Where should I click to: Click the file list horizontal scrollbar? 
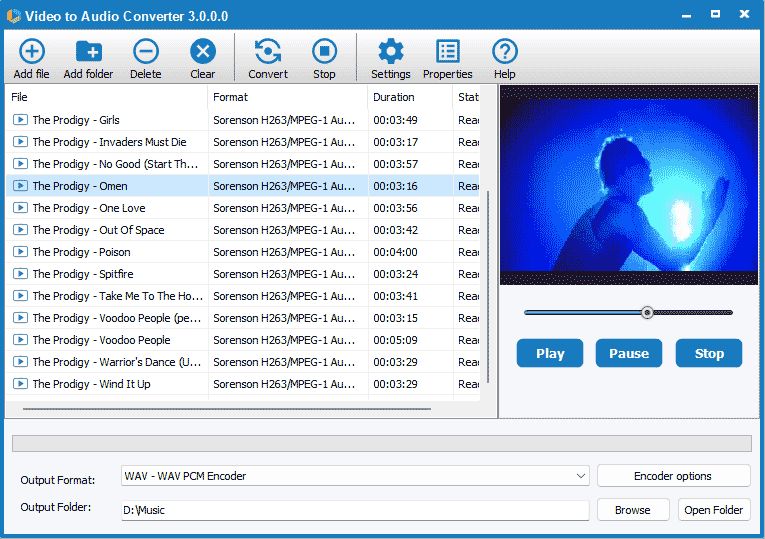pos(227,409)
